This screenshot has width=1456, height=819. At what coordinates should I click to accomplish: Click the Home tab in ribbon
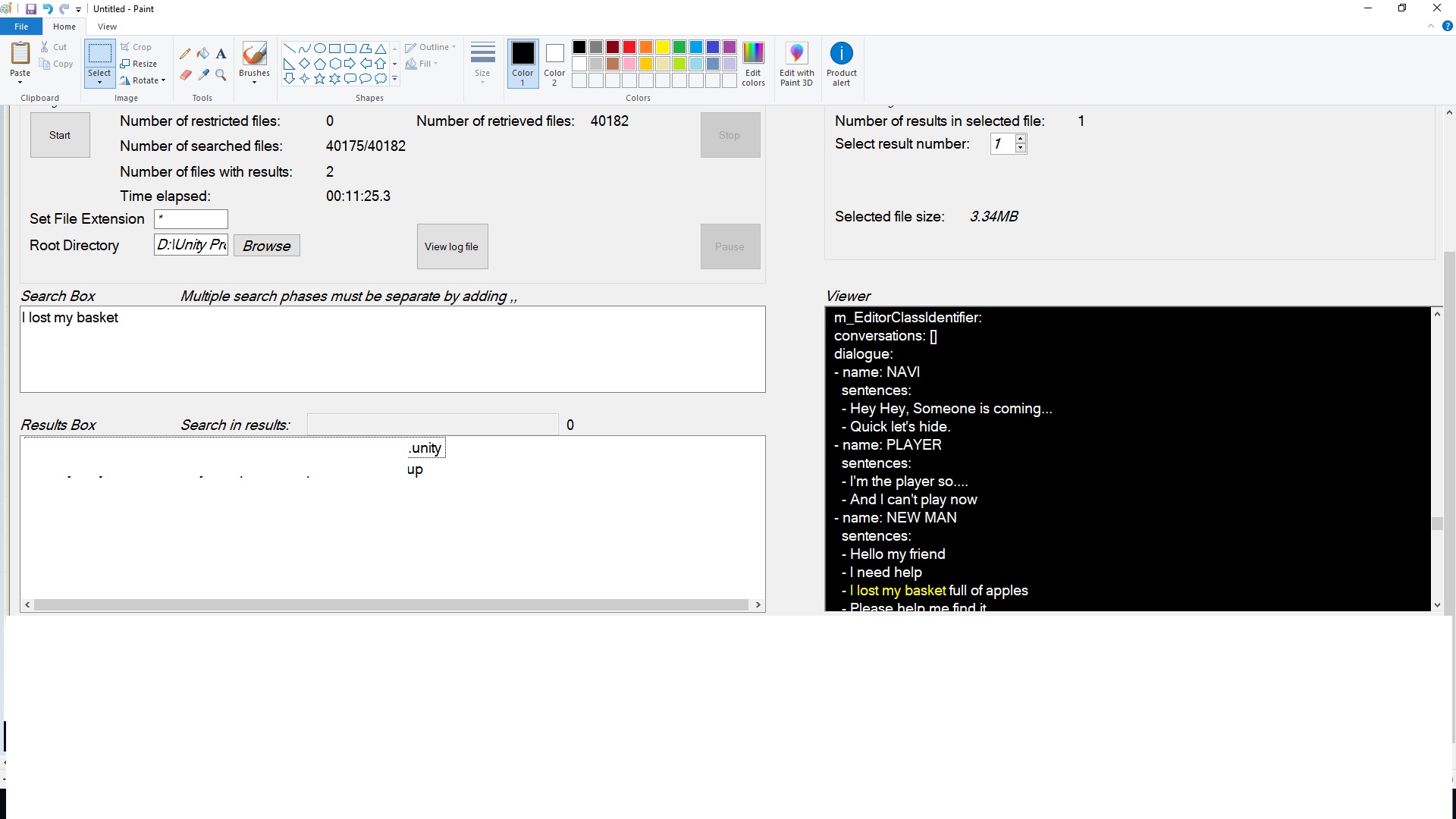(x=64, y=26)
